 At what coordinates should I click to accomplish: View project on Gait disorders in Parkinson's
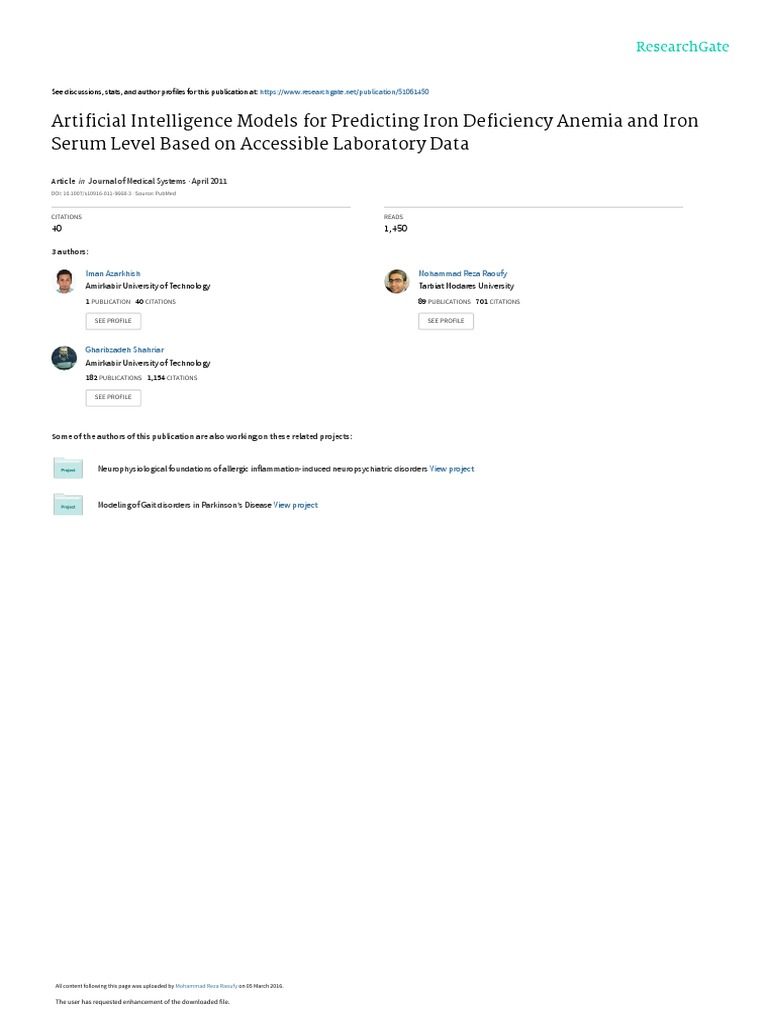coord(296,506)
